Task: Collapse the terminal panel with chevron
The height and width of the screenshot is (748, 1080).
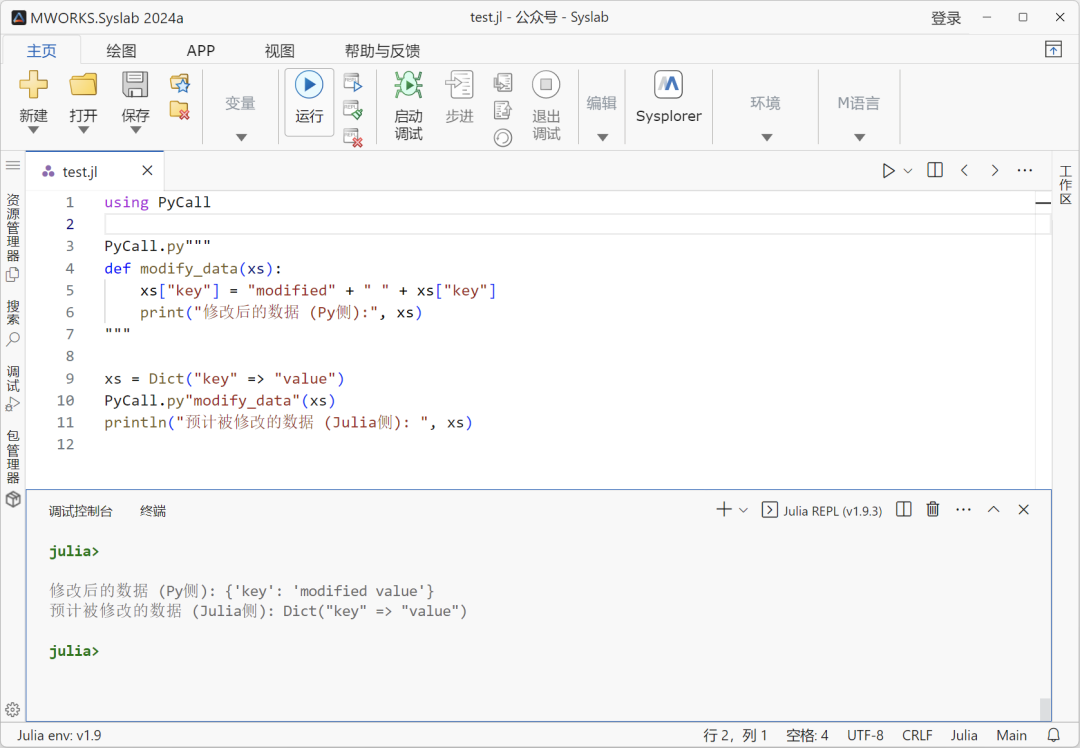Action: (993, 509)
